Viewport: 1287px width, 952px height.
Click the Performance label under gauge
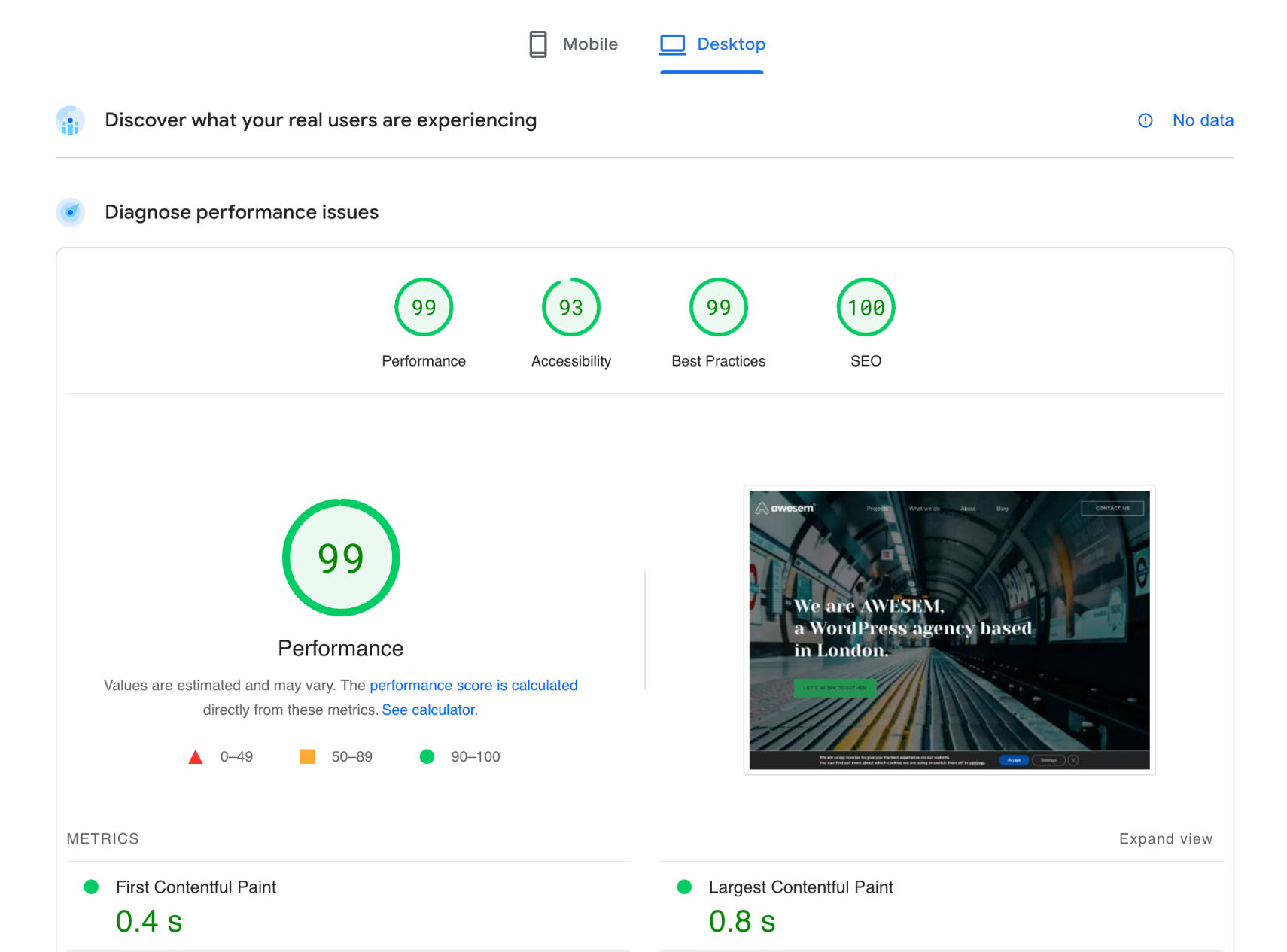[424, 361]
